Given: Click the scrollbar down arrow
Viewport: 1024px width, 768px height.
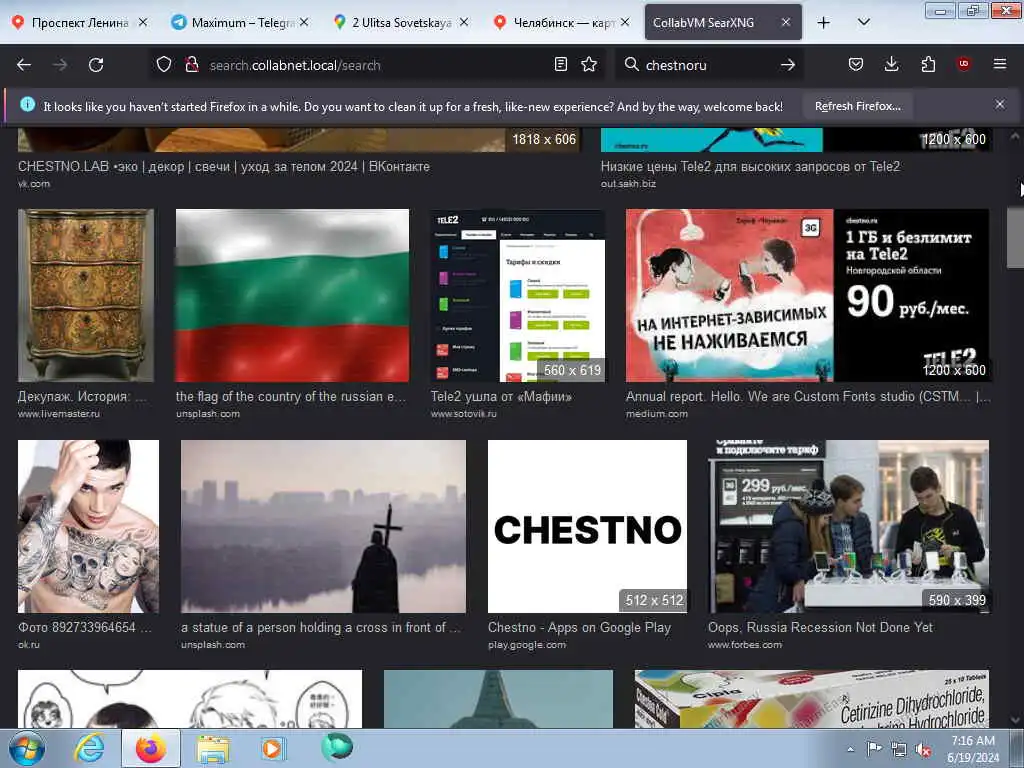Looking at the screenshot, I should pyautogui.click(x=1014, y=720).
